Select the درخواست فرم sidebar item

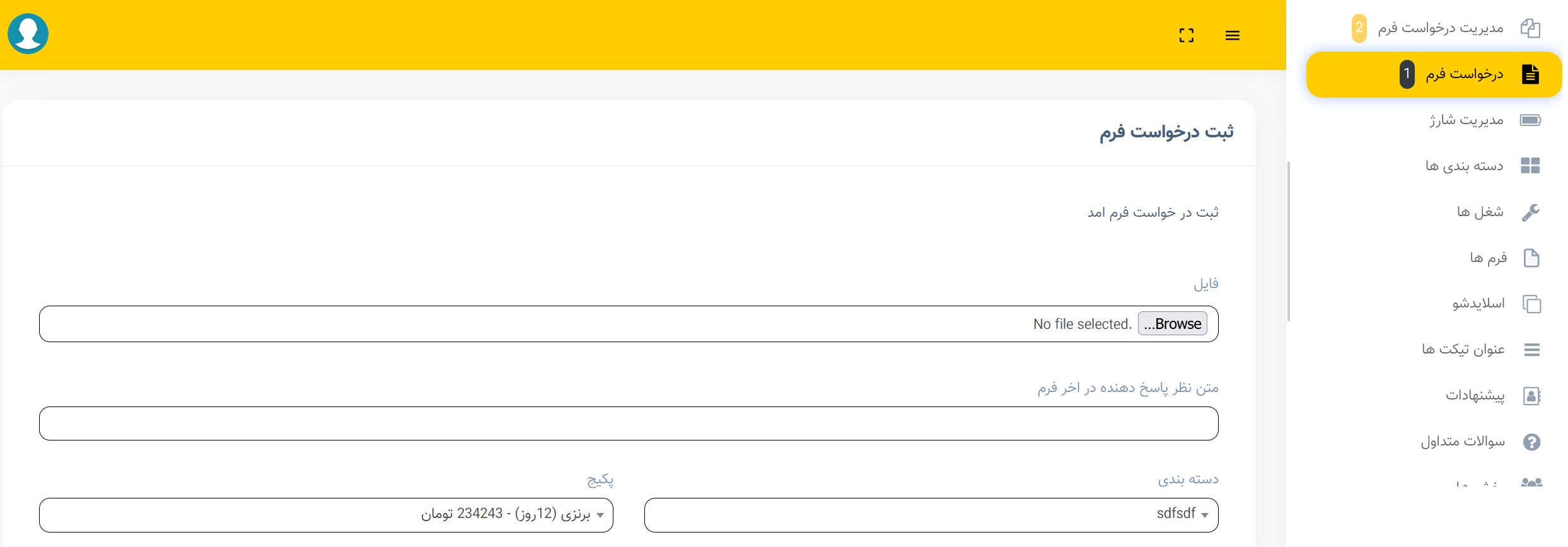(x=1464, y=74)
